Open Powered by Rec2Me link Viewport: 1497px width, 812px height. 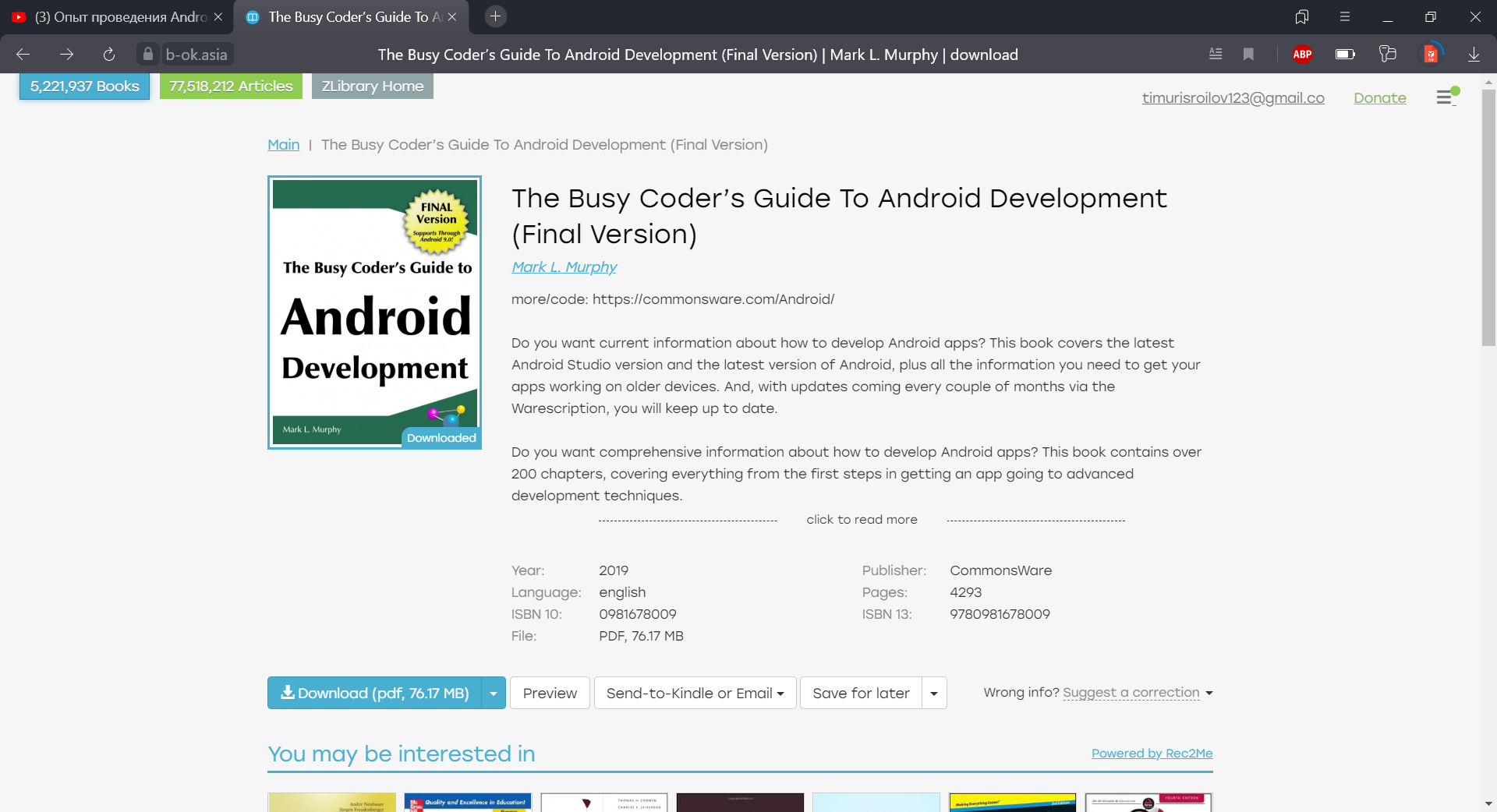(1152, 753)
